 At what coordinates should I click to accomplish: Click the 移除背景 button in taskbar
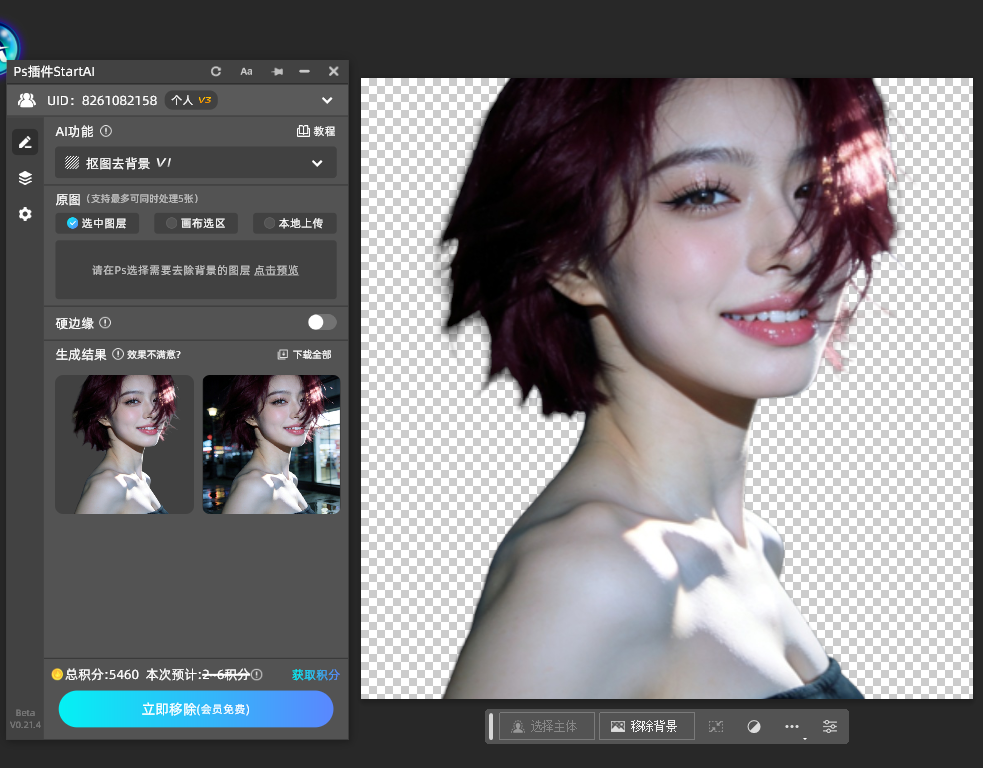(x=646, y=726)
